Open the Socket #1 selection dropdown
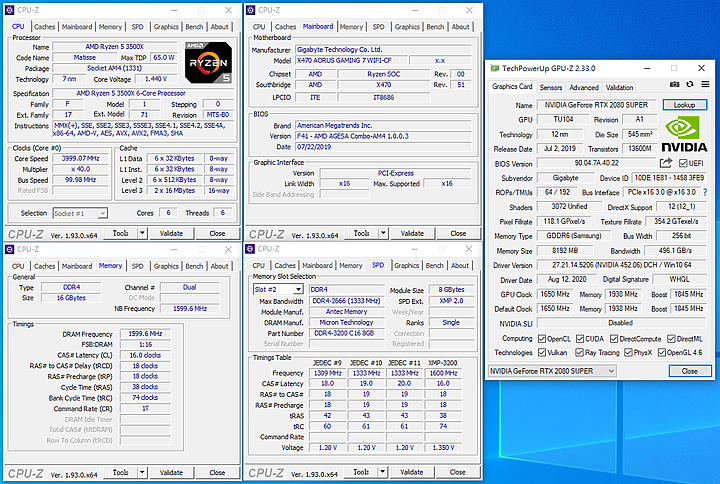Image resolution: width=720 pixels, height=484 pixels. [x=80, y=214]
